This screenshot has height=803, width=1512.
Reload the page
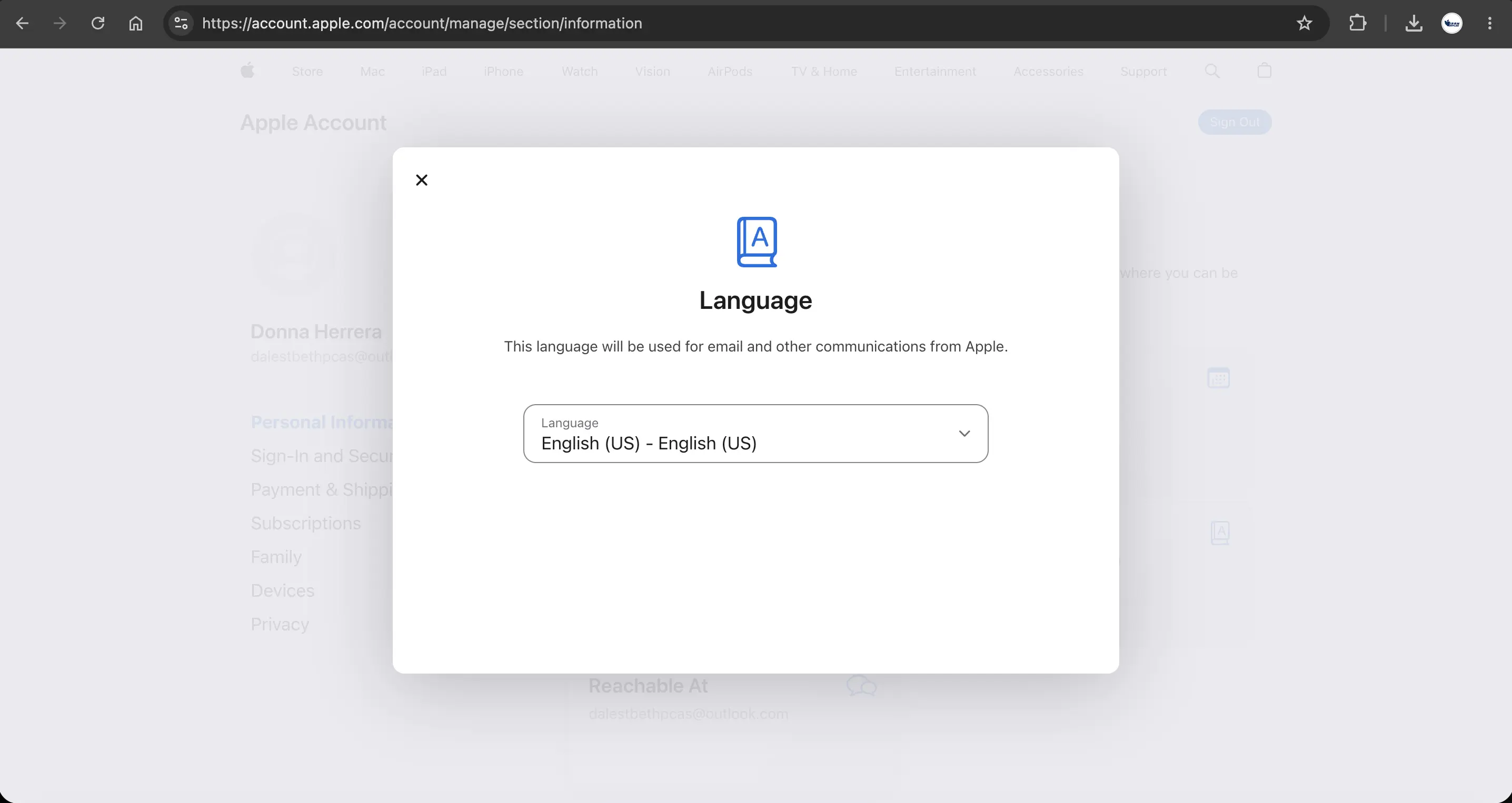pyautogui.click(x=98, y=24)
